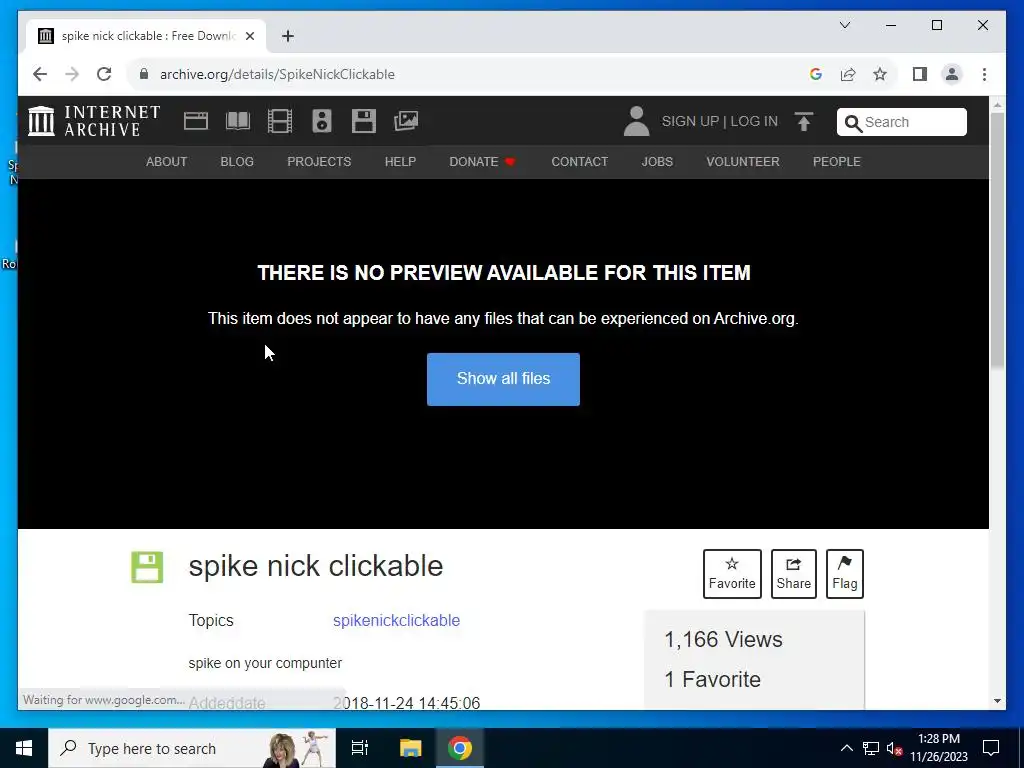The height and width of the screenshot is (768, 1024).
Task: Open Task View on the taskbar
Action: [x=360, y=748]
